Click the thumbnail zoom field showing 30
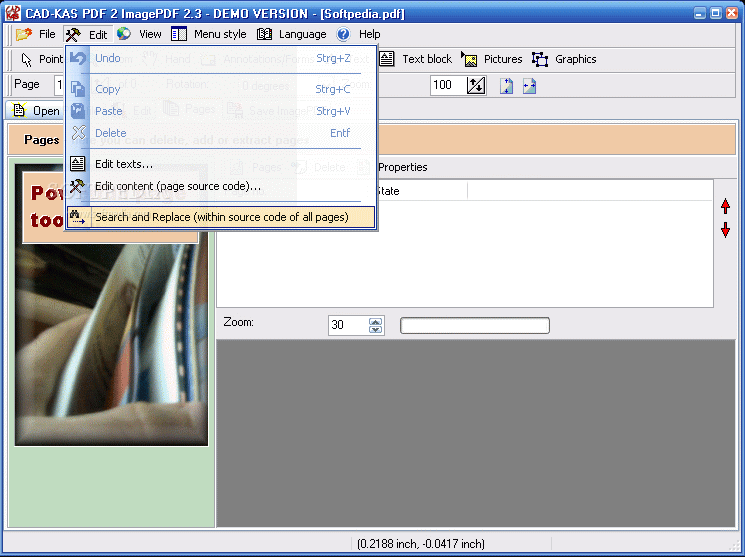The width and height of the screenshot is (745, 557). (348, 325)
